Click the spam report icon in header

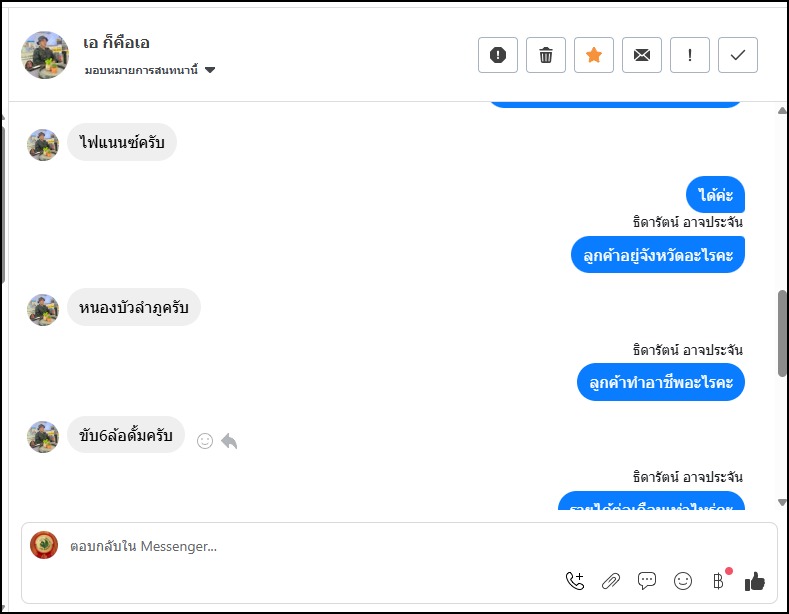click(x=497, y=55)
